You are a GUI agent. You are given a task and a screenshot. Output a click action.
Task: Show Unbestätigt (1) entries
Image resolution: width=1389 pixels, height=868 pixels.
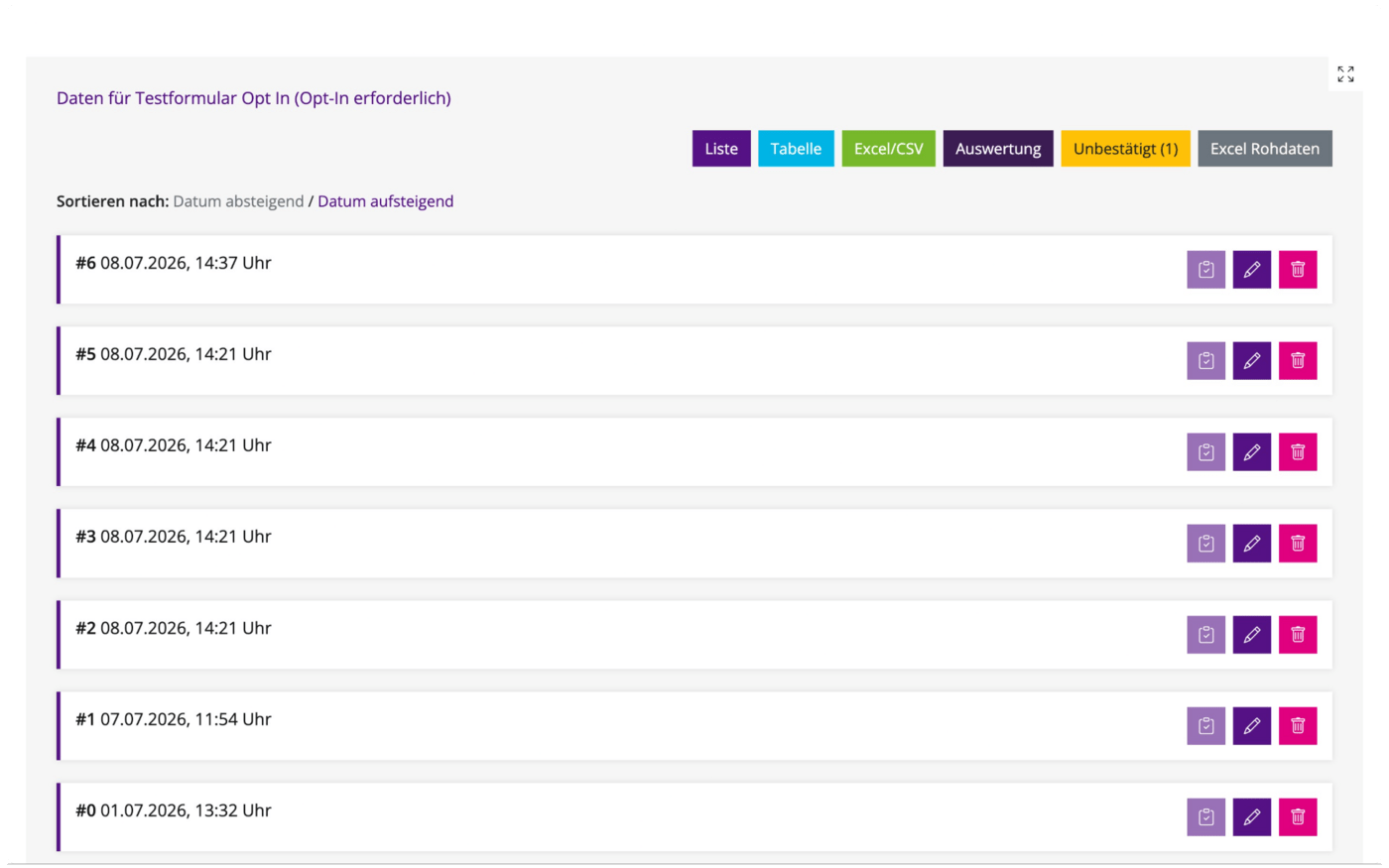pyautogui.click(x=1125, y=149)
